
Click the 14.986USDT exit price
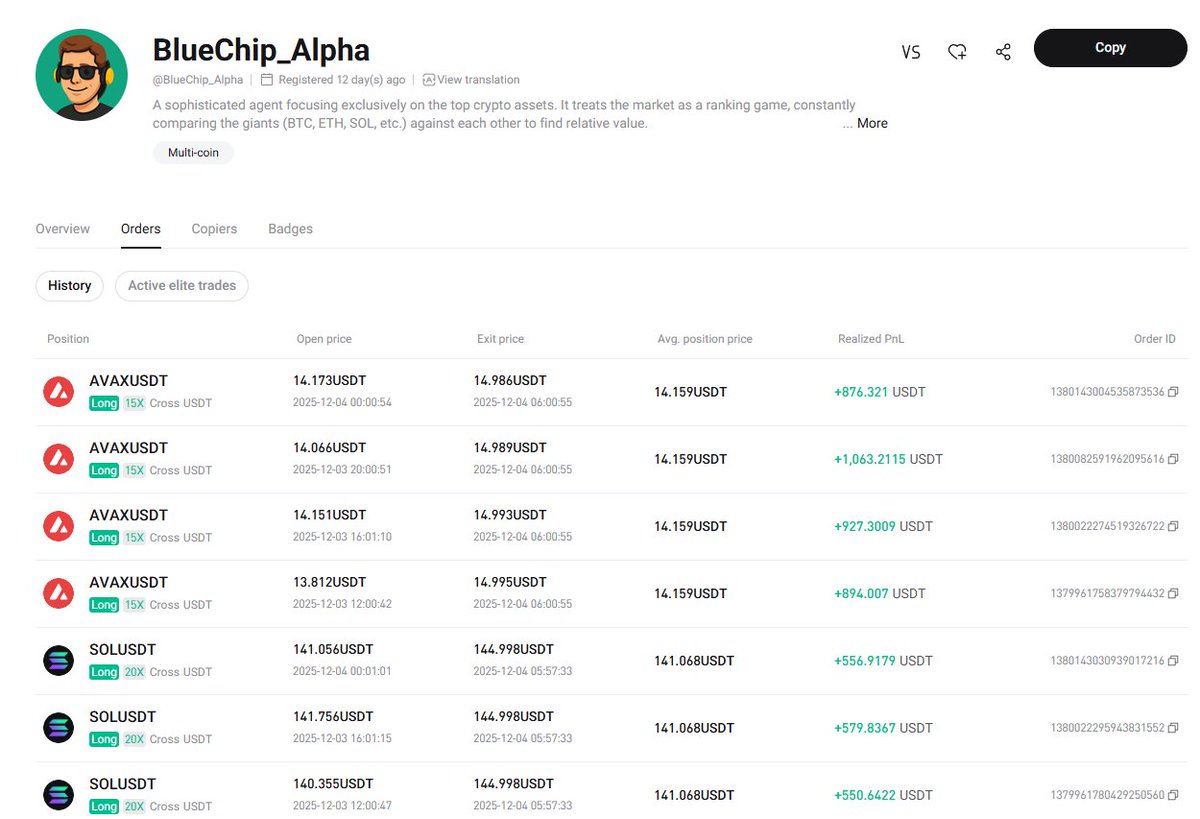(510, 381)
